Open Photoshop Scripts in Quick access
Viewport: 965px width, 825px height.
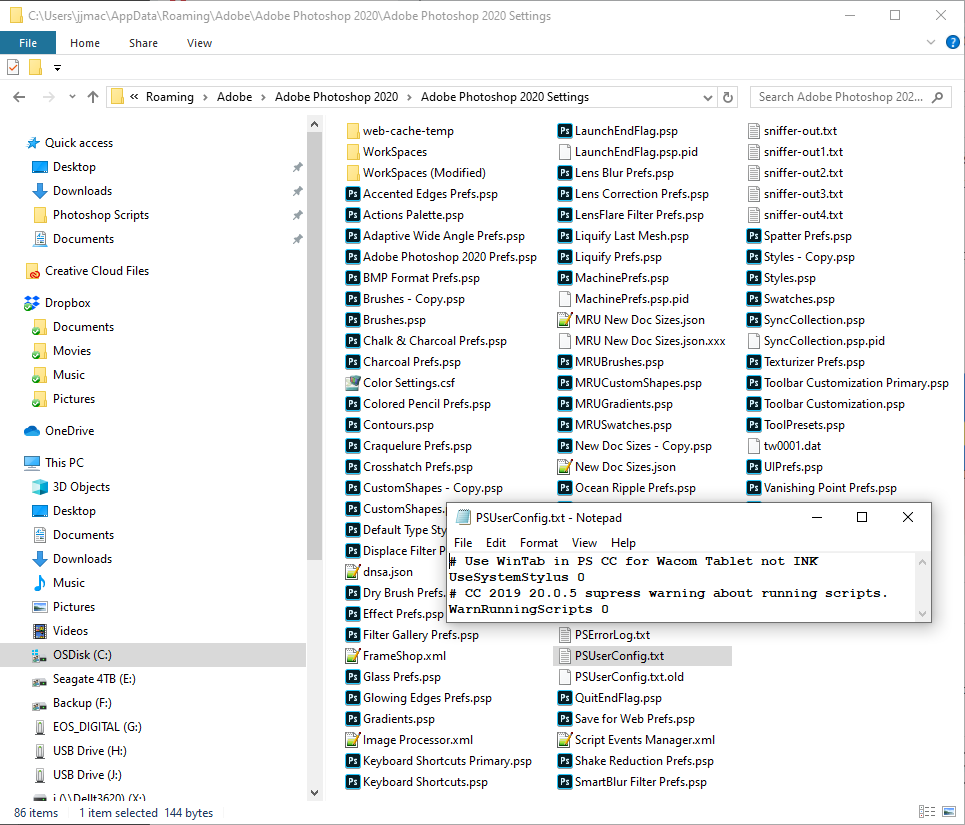(101, 215)
